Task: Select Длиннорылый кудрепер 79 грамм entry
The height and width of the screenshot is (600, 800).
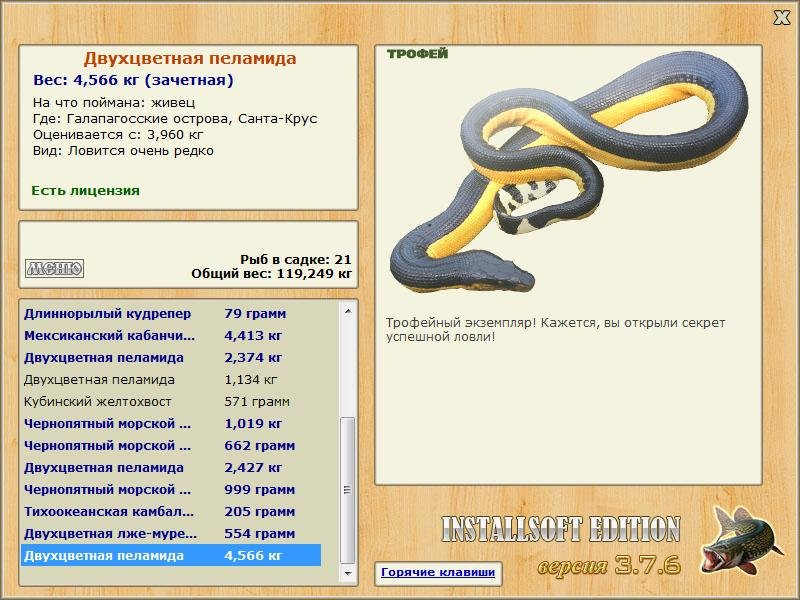Action: (171, 313)
